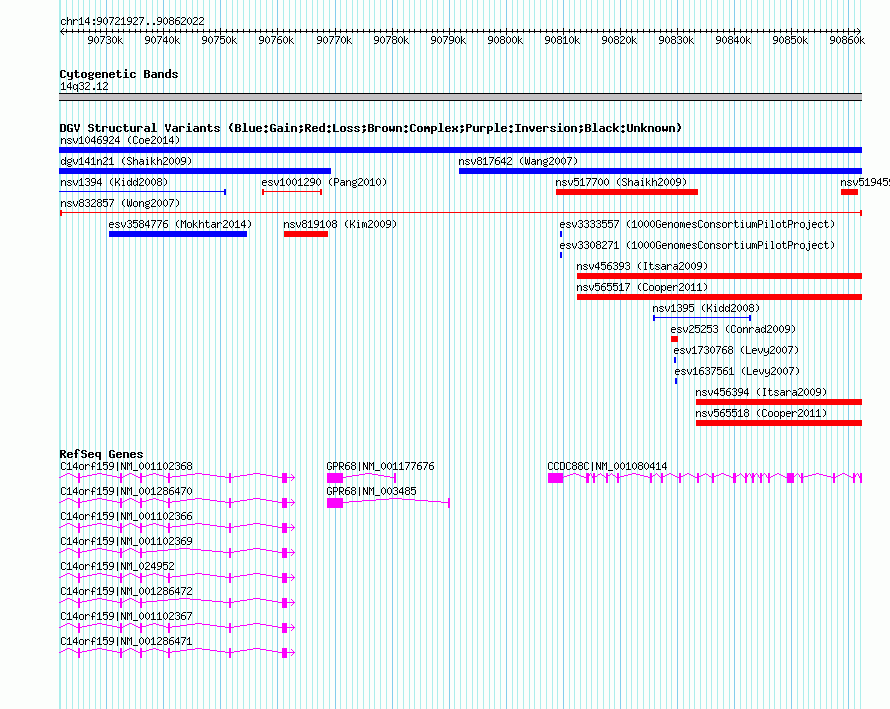This screenshot has width=890, height=709.
Task: Click the esv1001290 (Pang2010) red variant
Action: tap(292, 192)
